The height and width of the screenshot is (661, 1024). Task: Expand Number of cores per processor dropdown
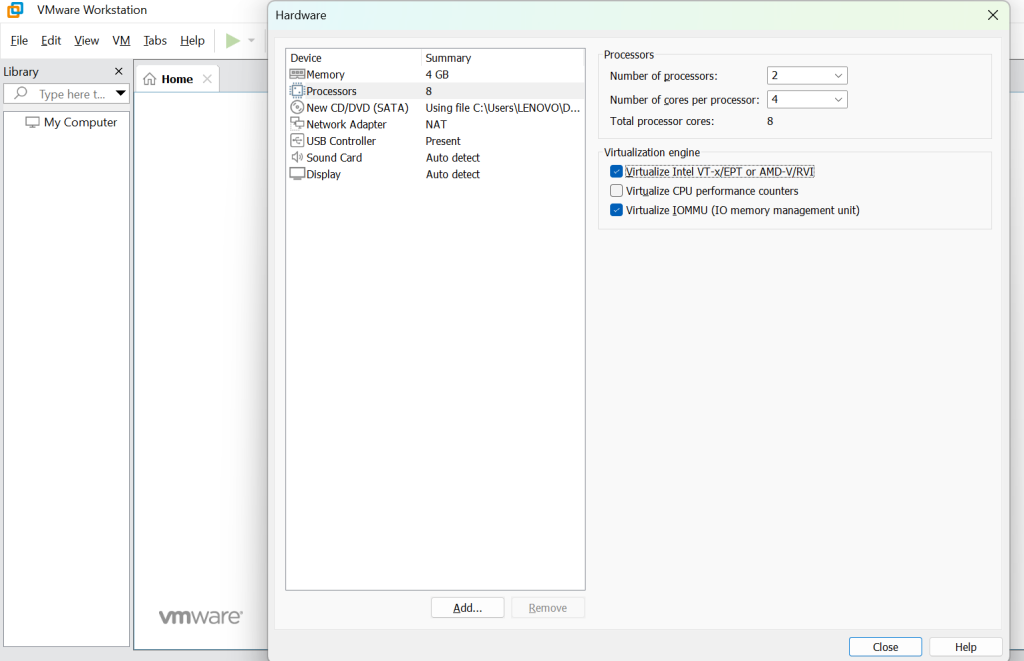807,100
